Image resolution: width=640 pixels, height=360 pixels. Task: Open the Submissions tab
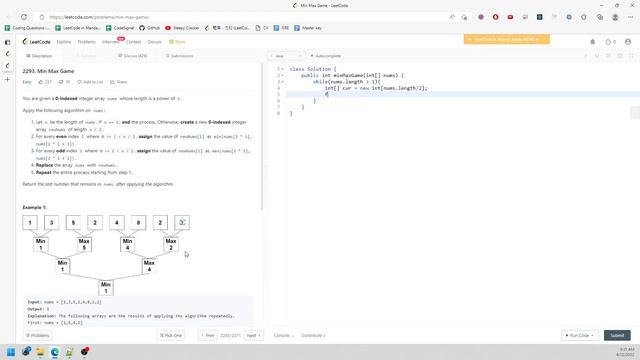180,56
